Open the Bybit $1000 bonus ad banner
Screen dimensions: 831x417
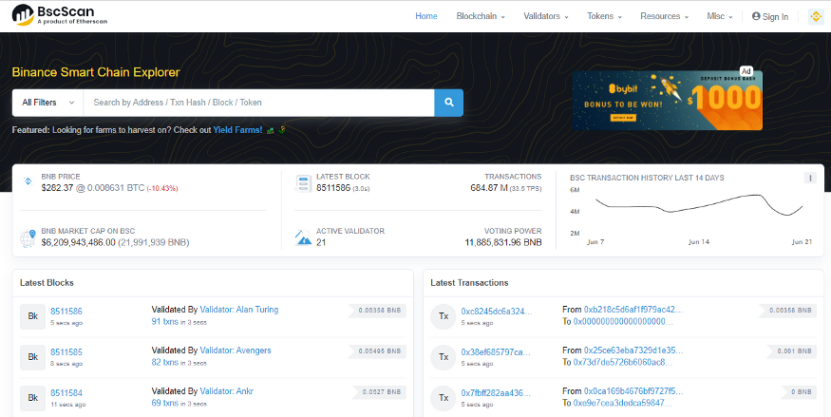(667, 100)
